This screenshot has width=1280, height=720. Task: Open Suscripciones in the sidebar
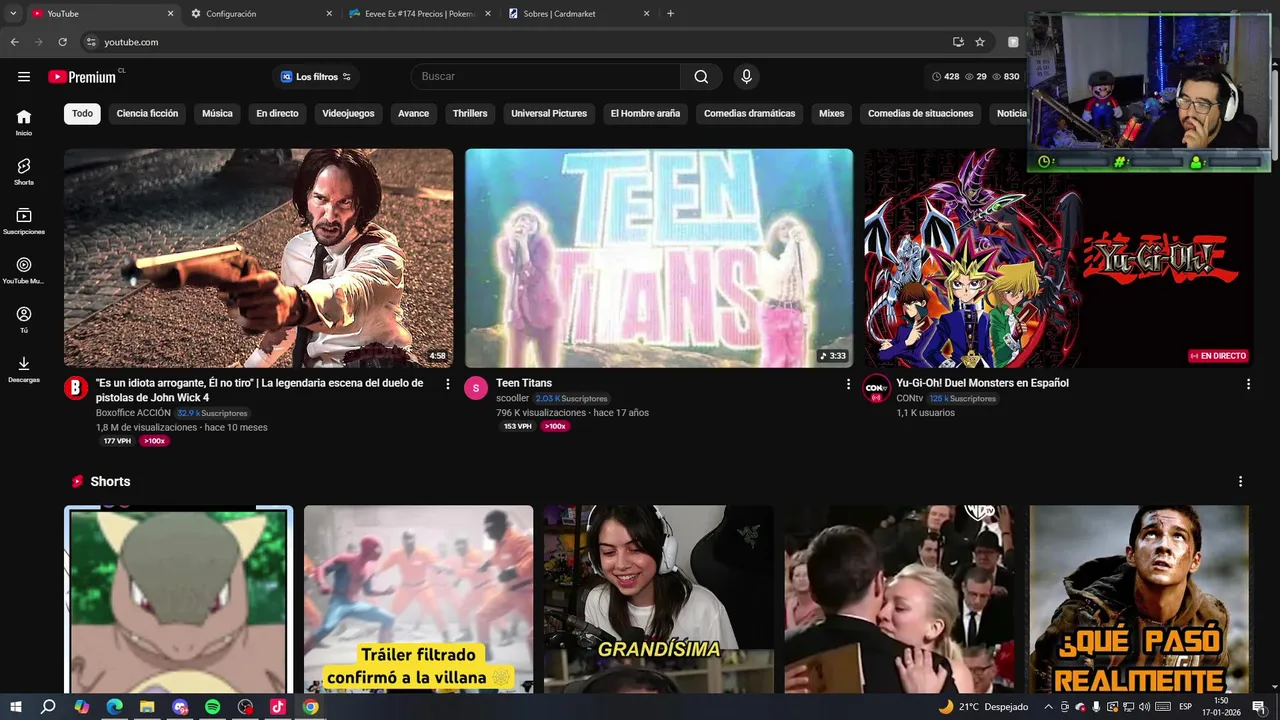pos(24,221)
